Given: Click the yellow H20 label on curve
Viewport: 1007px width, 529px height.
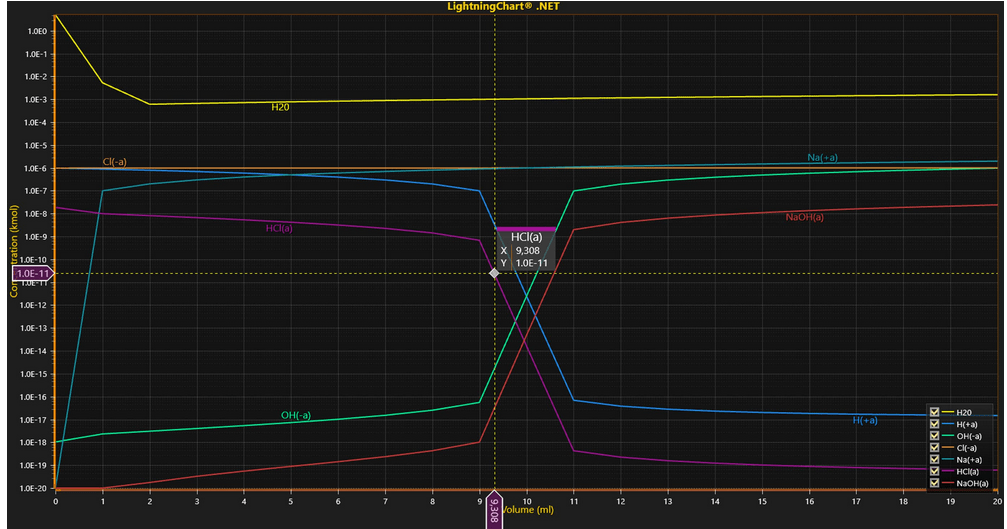Looking at the screenshot, I should click(x=280, y=106).
